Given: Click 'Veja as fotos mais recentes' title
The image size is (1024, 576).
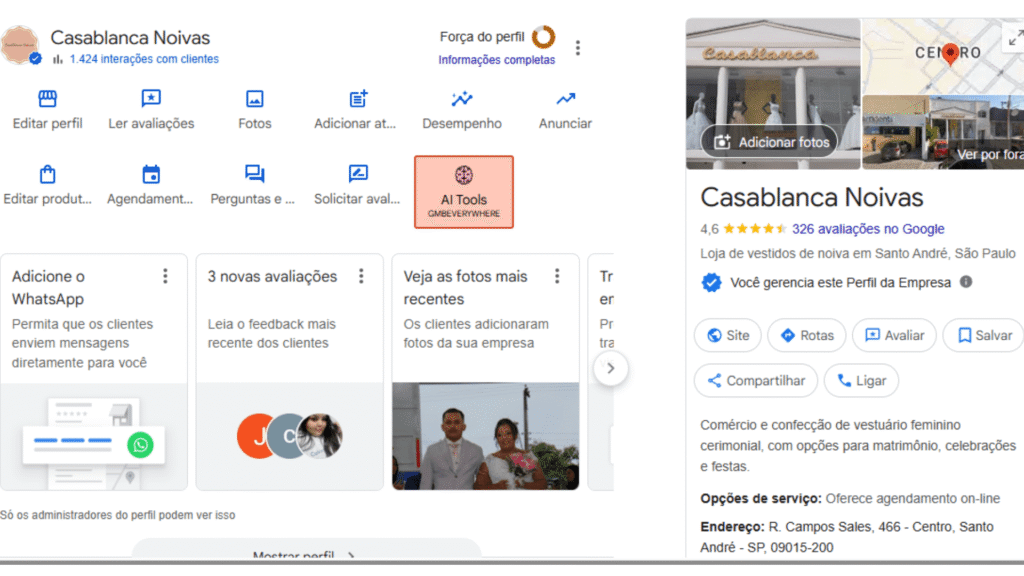Looking at the screenshot, I should click(x=465, y=287).
